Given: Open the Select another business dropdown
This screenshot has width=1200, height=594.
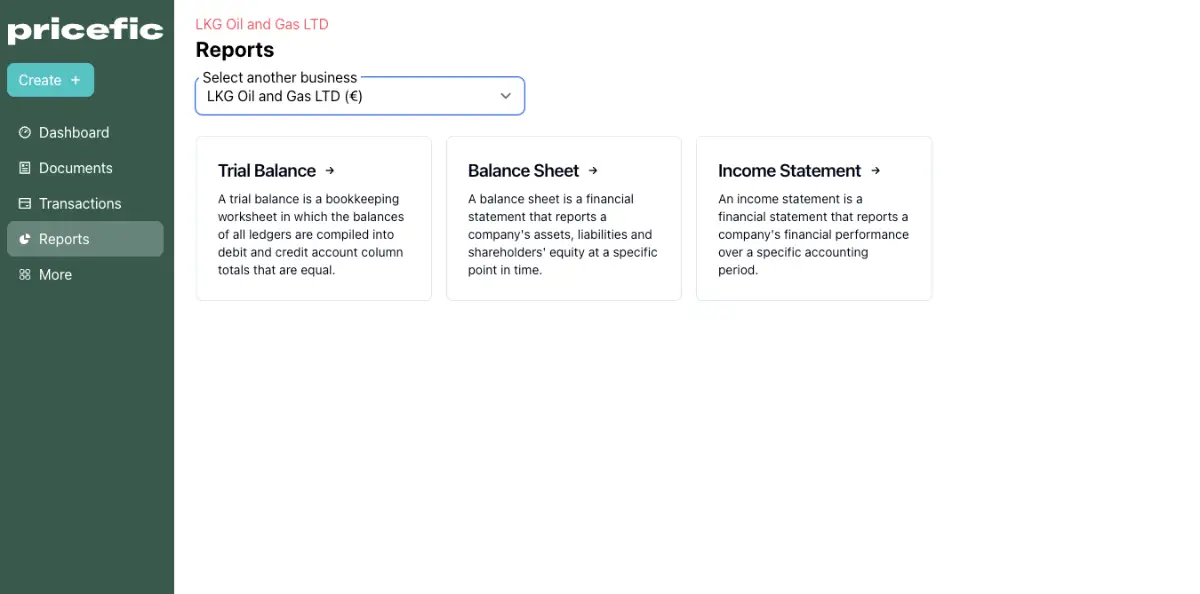Looking at the screenshot, I should point(360,96).
